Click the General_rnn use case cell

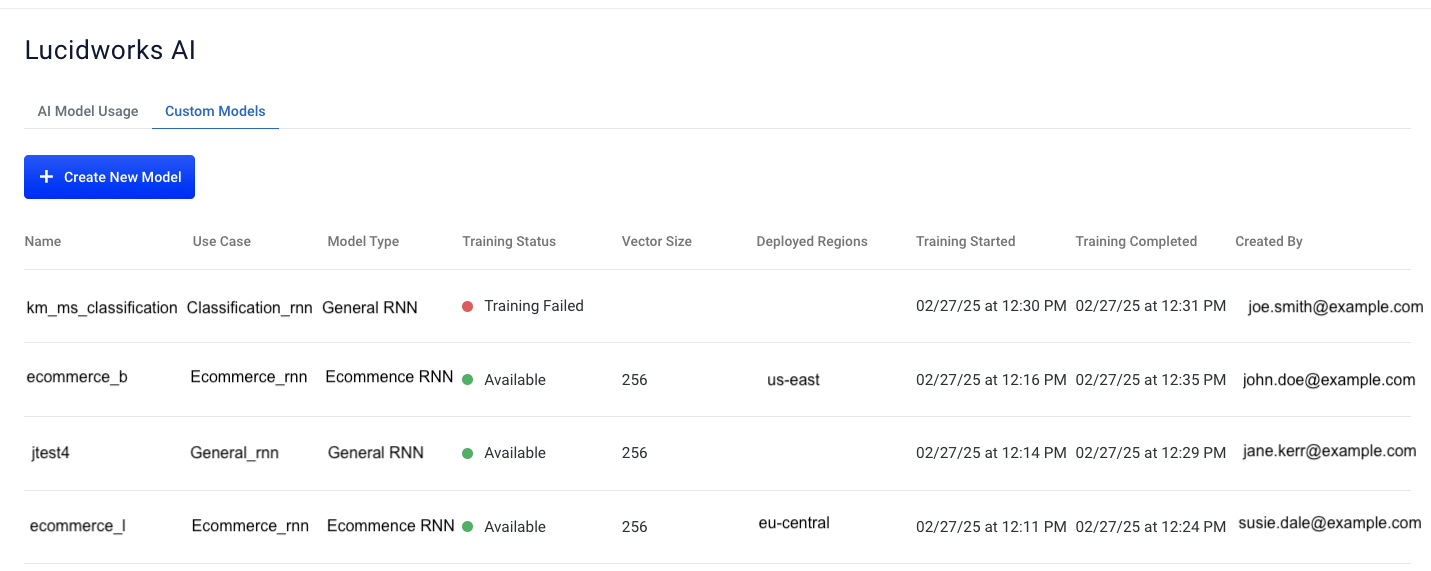234,453
